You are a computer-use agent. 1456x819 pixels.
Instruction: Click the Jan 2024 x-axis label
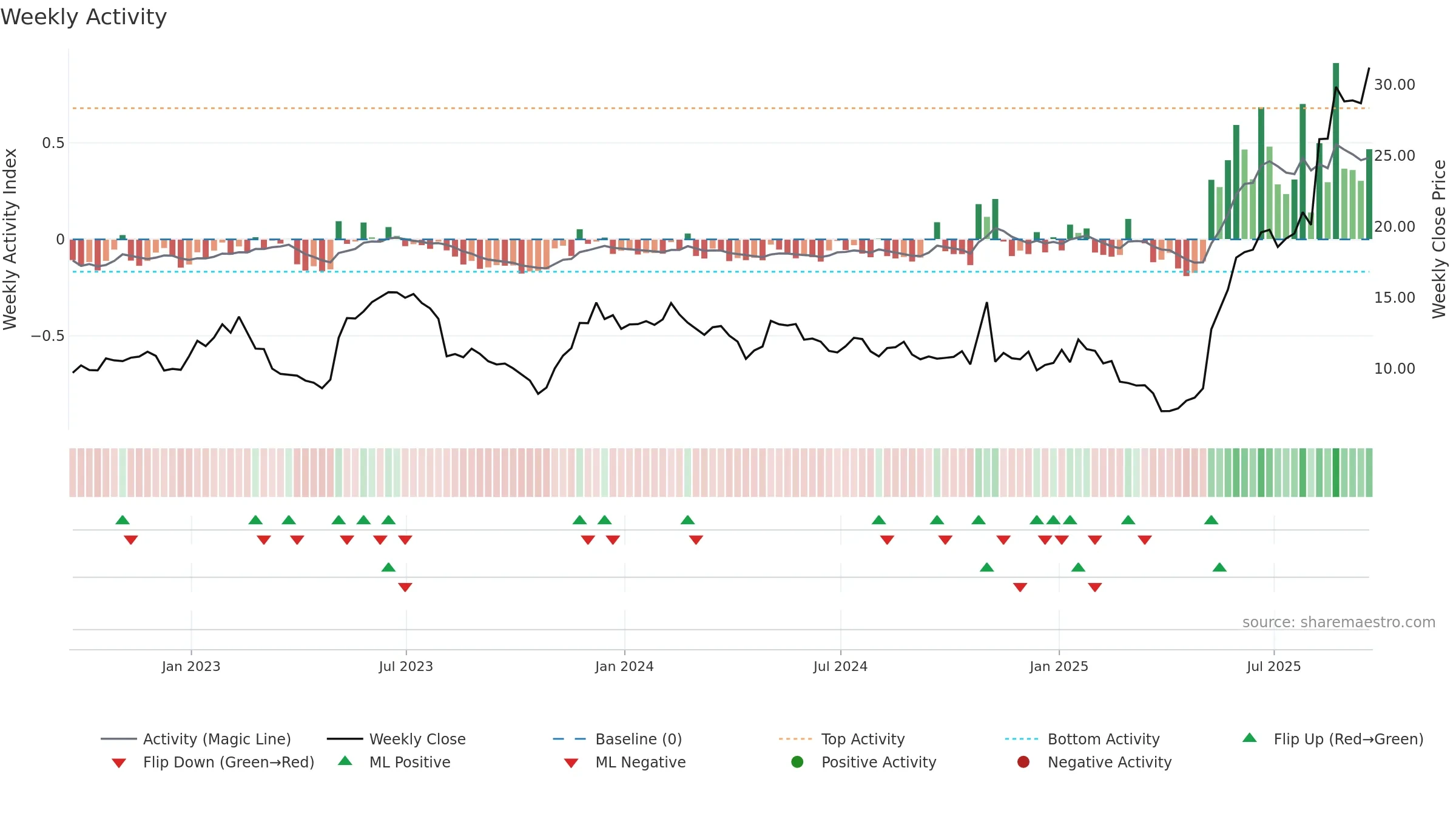[x=624, y=666]
